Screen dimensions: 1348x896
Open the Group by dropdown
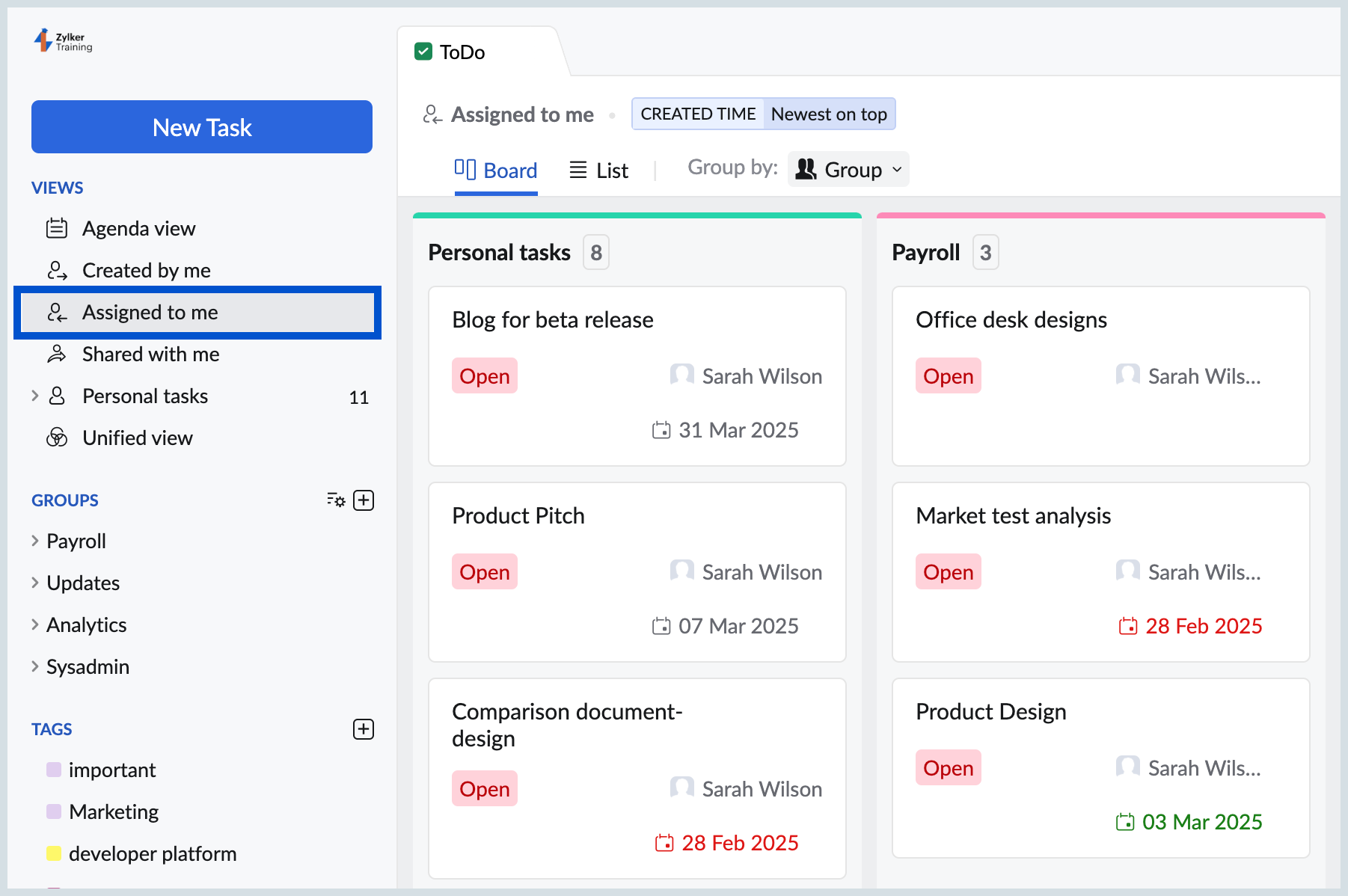(848, 170)
